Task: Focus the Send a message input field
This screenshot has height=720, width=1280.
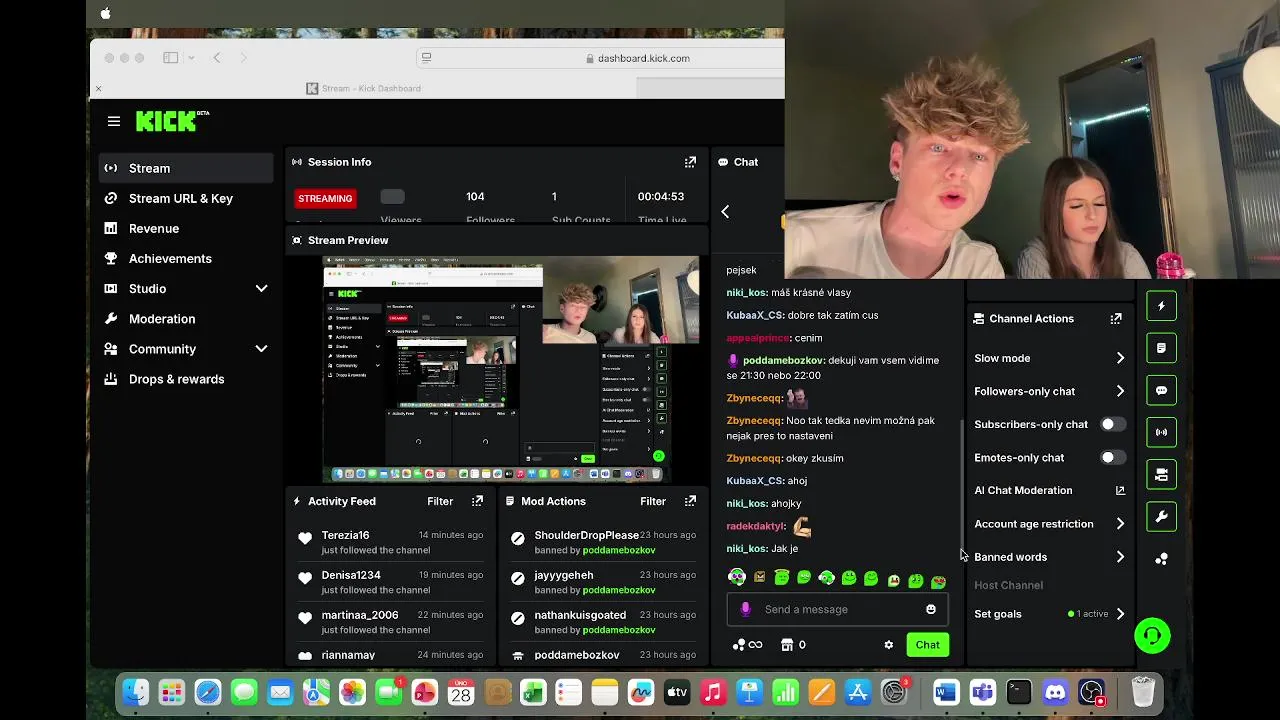Action: 837,609
